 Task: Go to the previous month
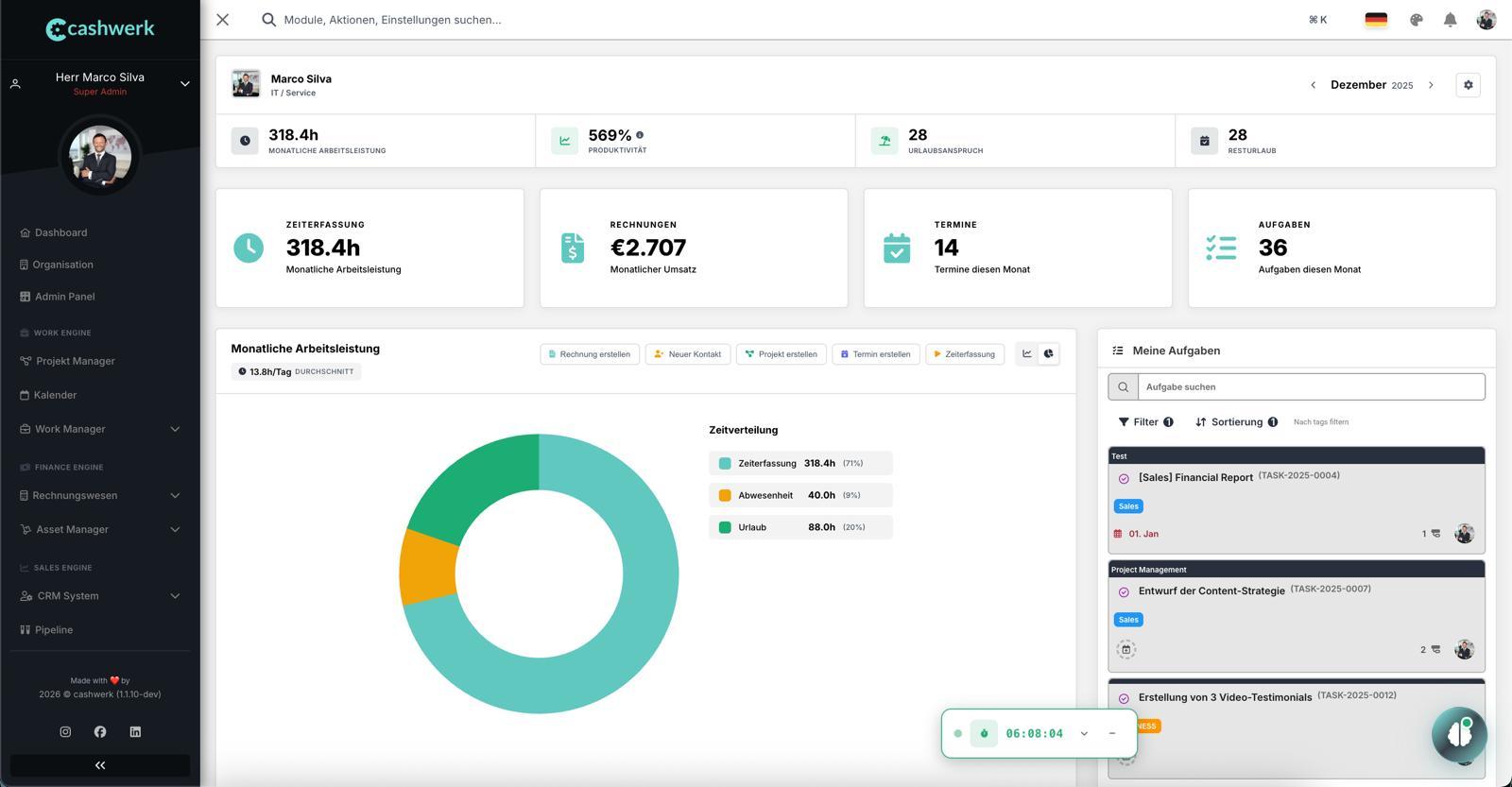point(1313,85)
